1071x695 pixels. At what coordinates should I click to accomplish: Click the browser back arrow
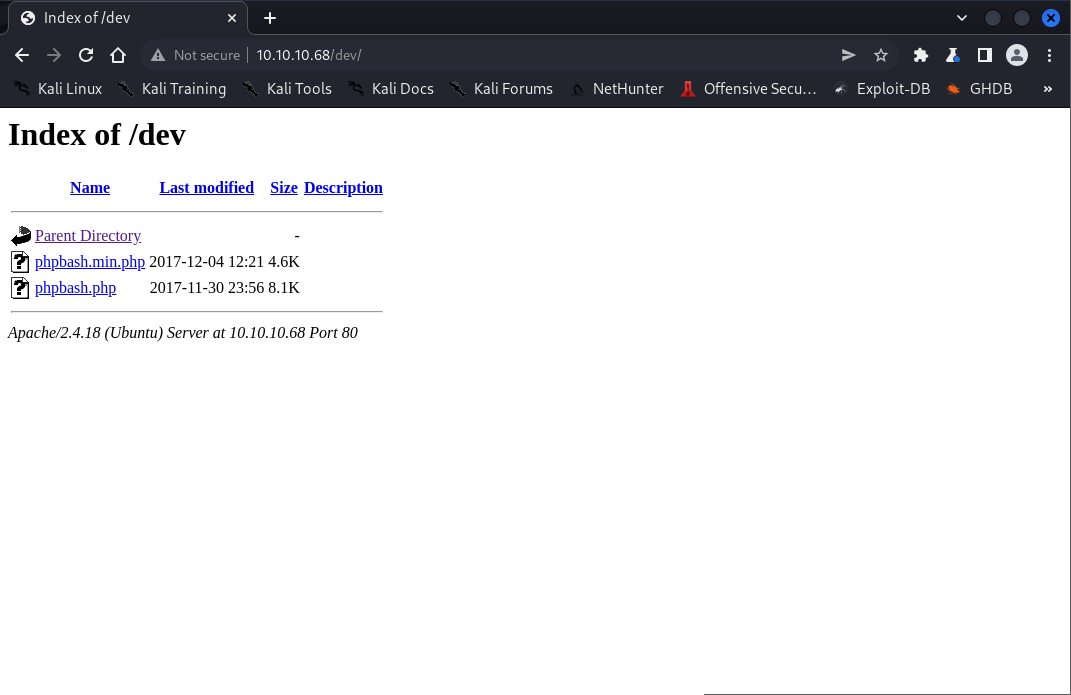[22, 55]
